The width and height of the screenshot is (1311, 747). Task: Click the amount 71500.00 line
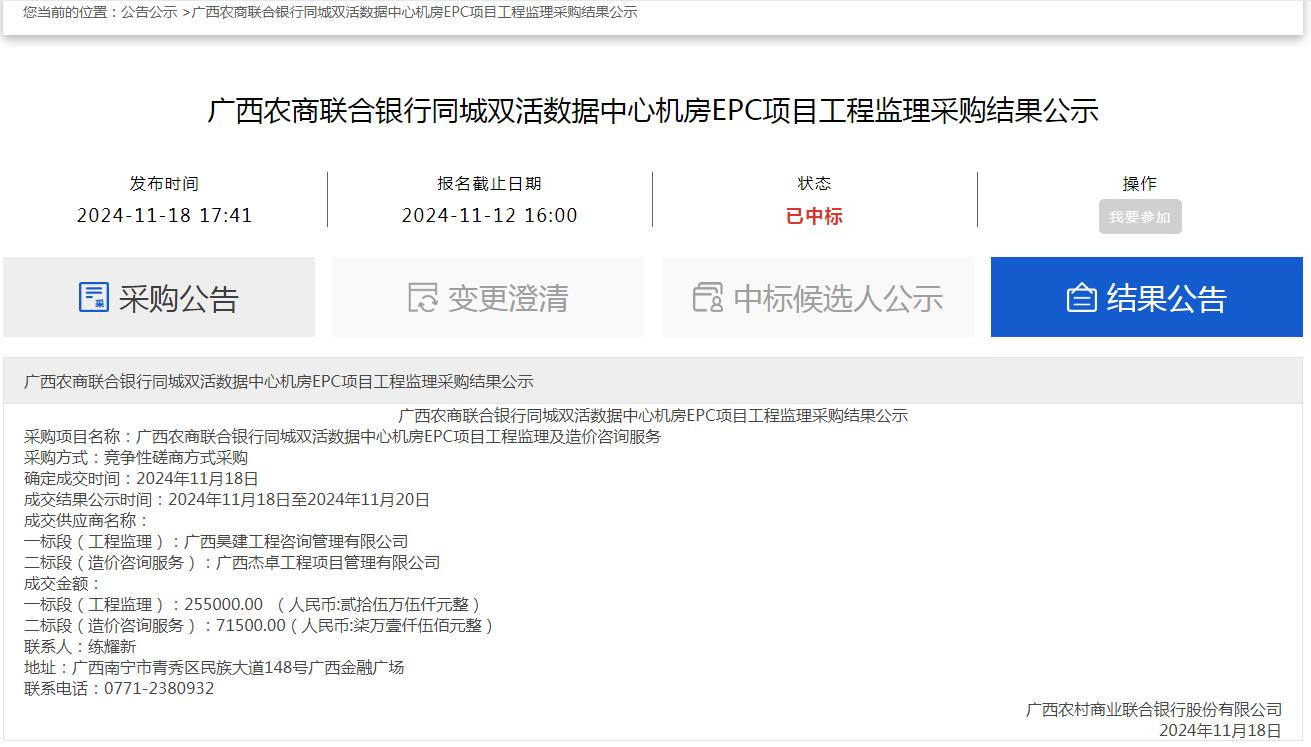click(260, 625)
